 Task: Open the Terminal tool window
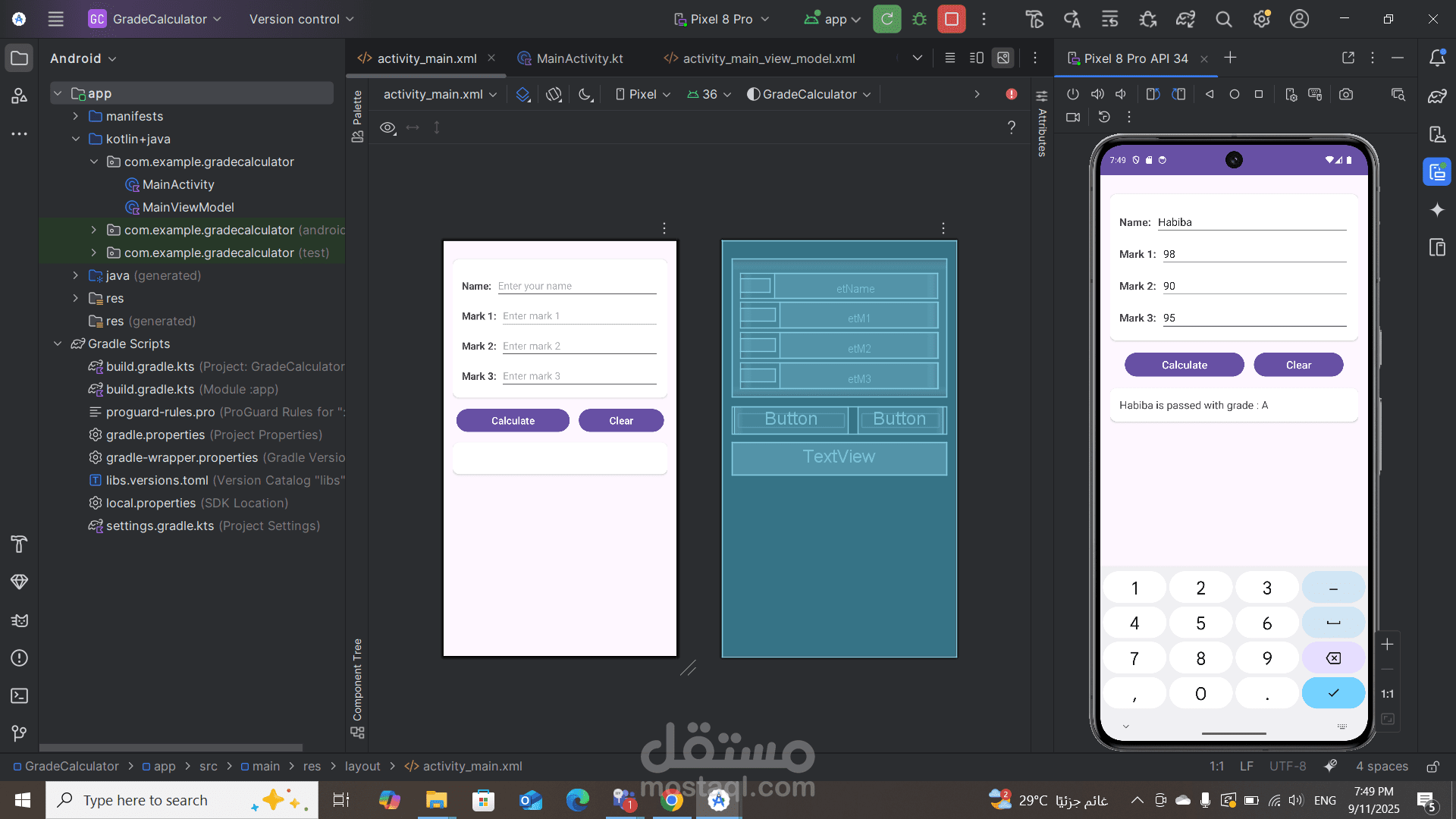tap(19, 695)
